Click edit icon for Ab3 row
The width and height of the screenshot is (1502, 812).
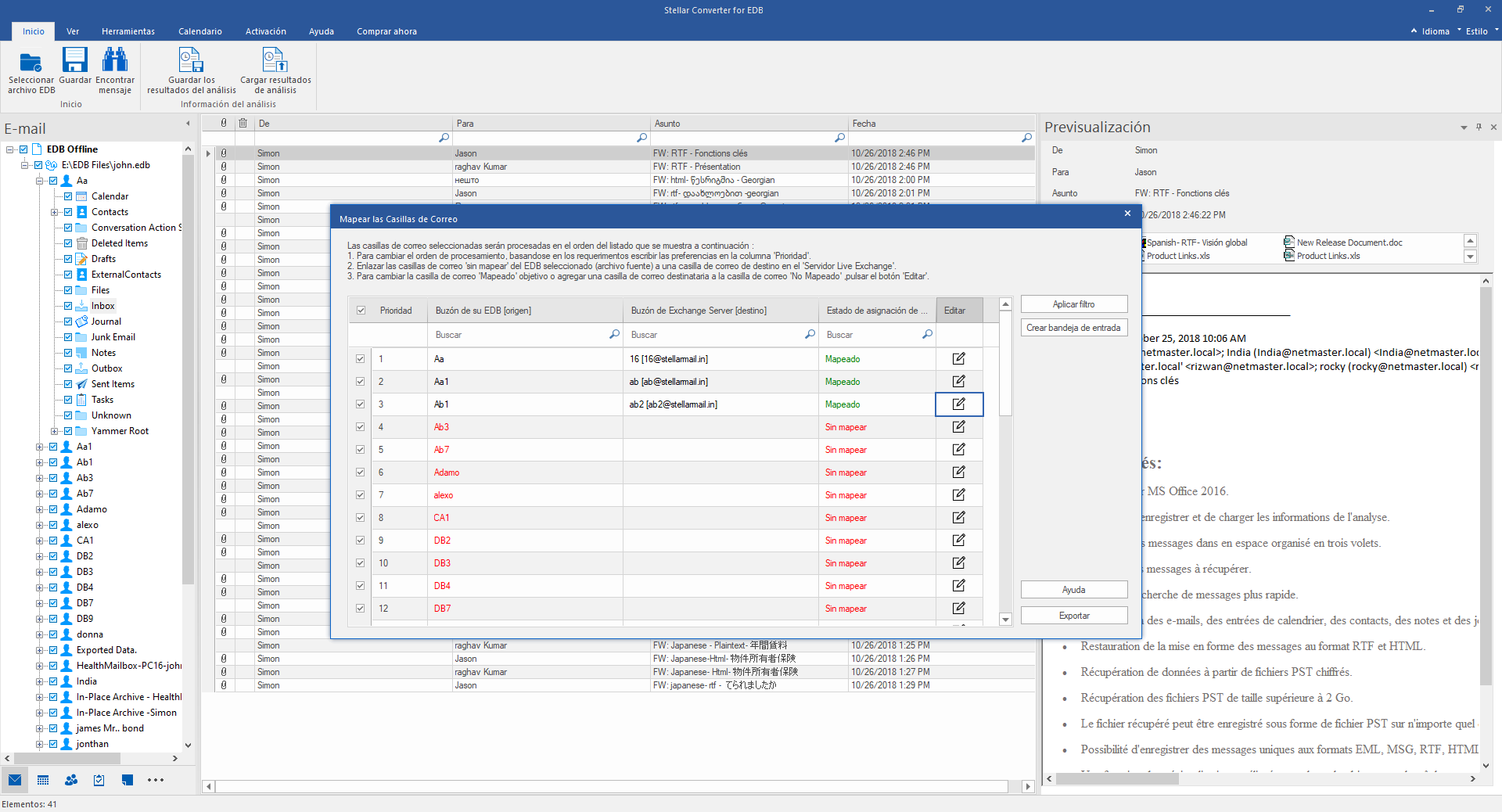(958, 427)
